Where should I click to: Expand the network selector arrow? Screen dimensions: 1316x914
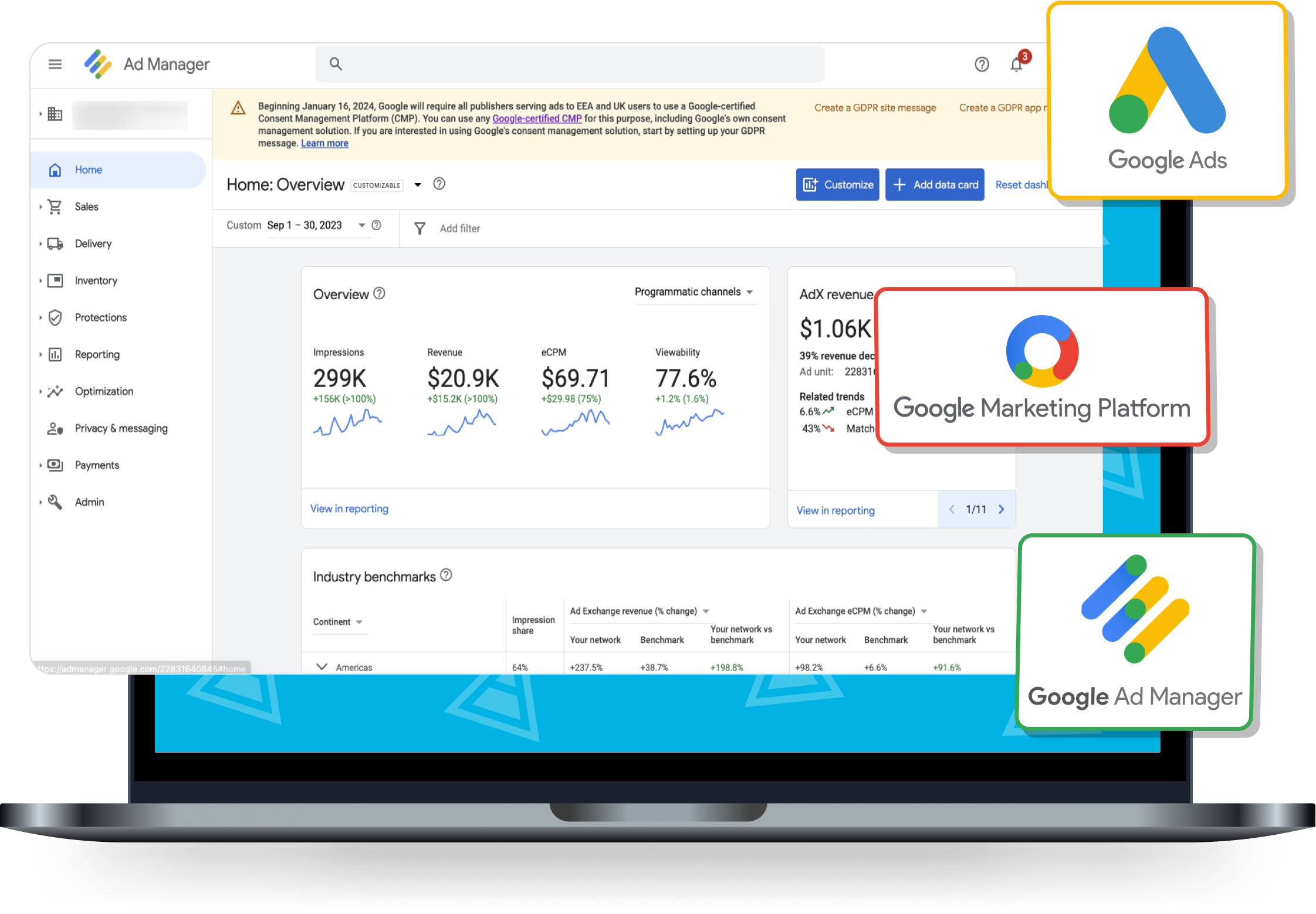(x=40, y=114)
